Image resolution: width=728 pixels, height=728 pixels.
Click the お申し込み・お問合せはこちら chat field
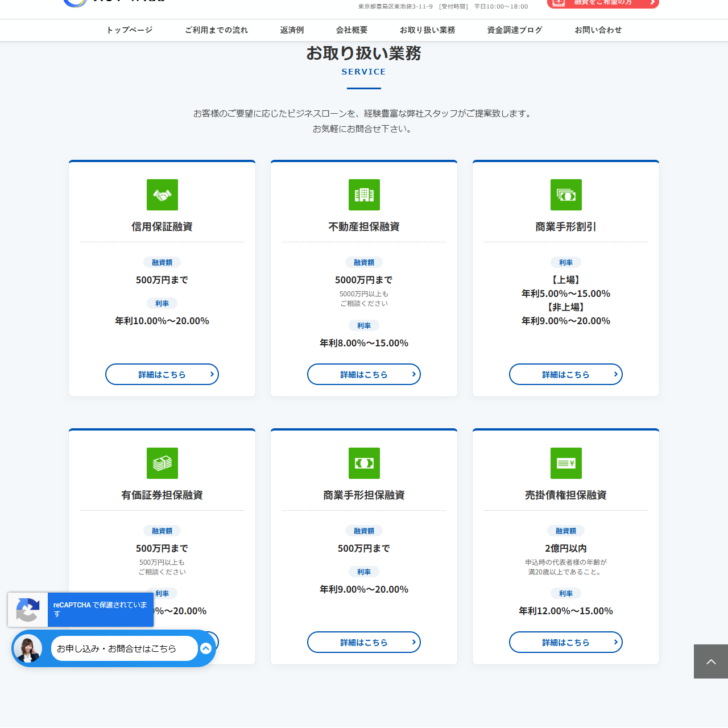click(124, 648)
